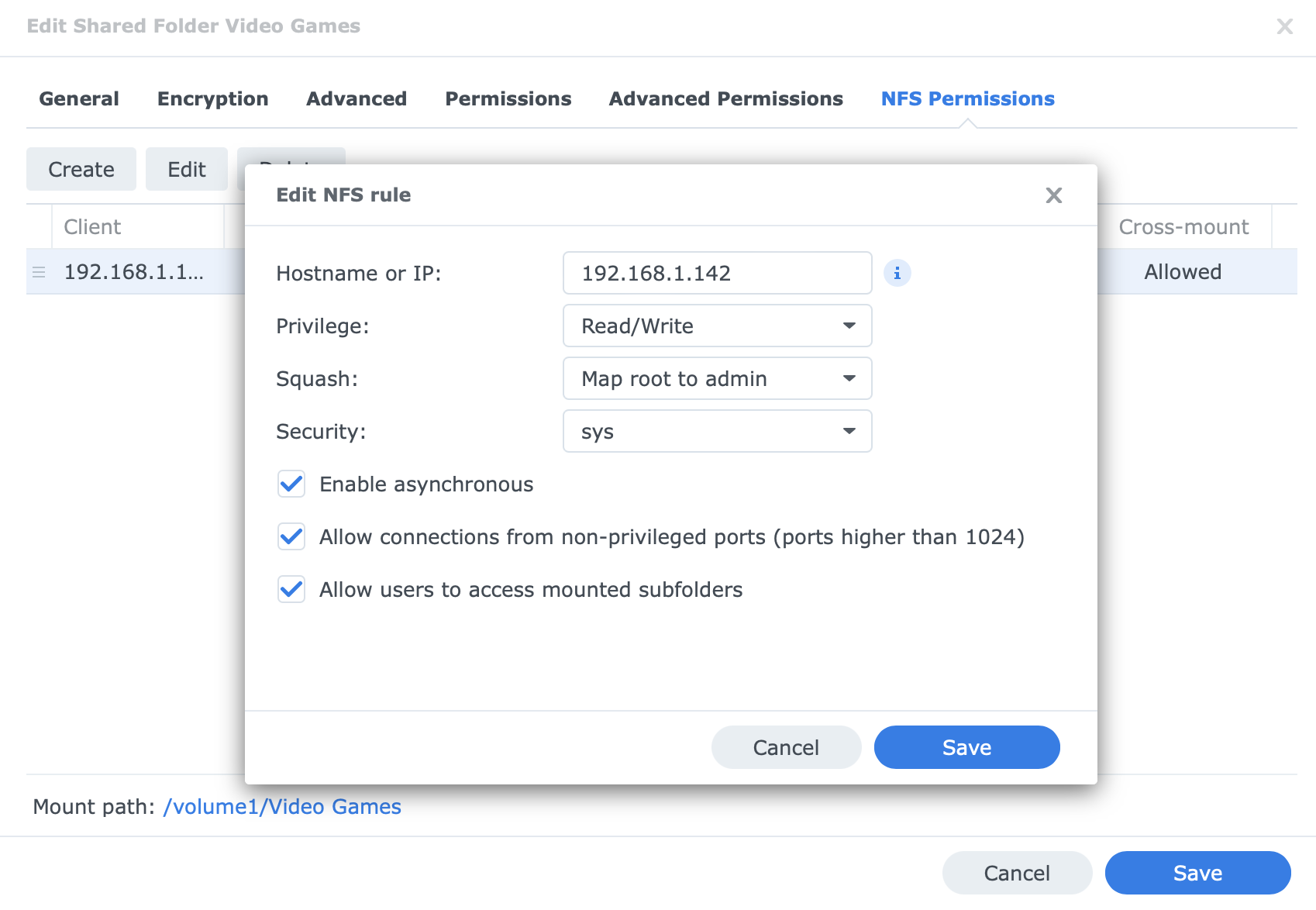Screen dimensions: 1316x910
Task: Select the Permissions tab
Action: tap(508, 98)
